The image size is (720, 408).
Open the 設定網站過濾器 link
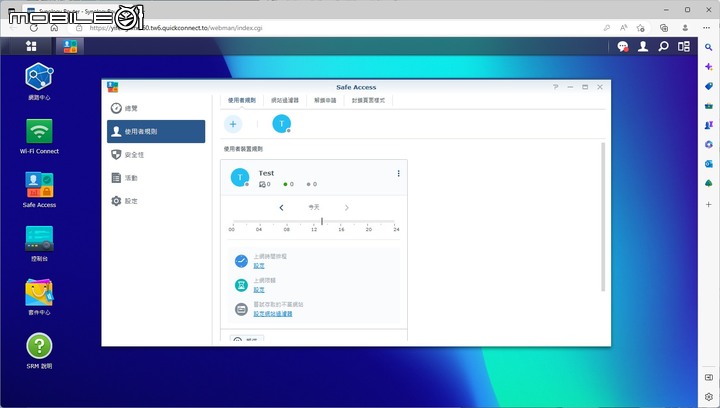(273, 314)
